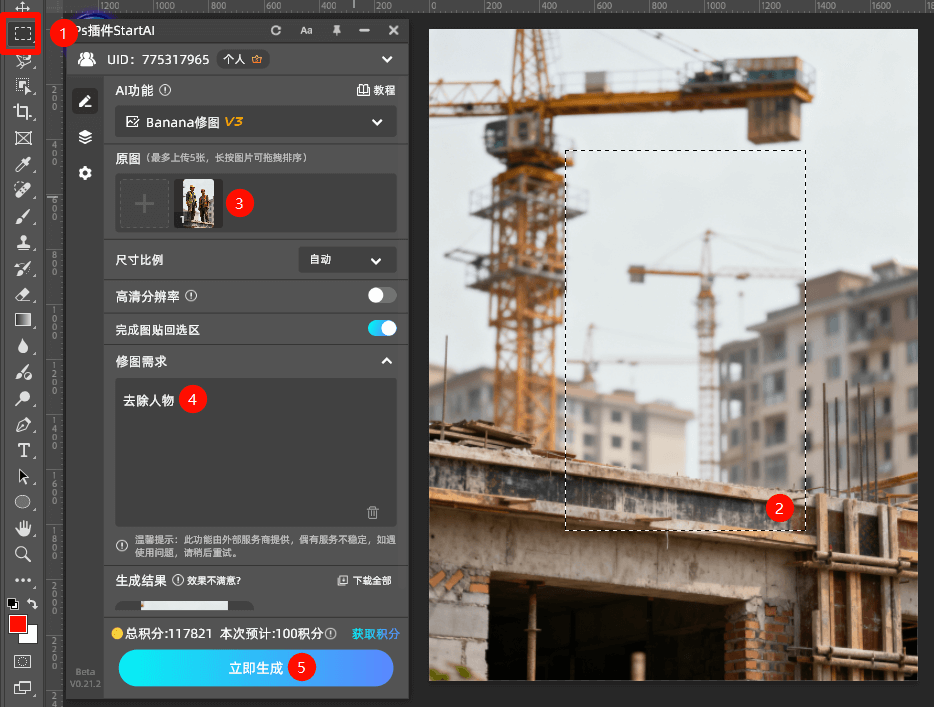
Task: Select the Type tool
Action: [x=22, y=450]
